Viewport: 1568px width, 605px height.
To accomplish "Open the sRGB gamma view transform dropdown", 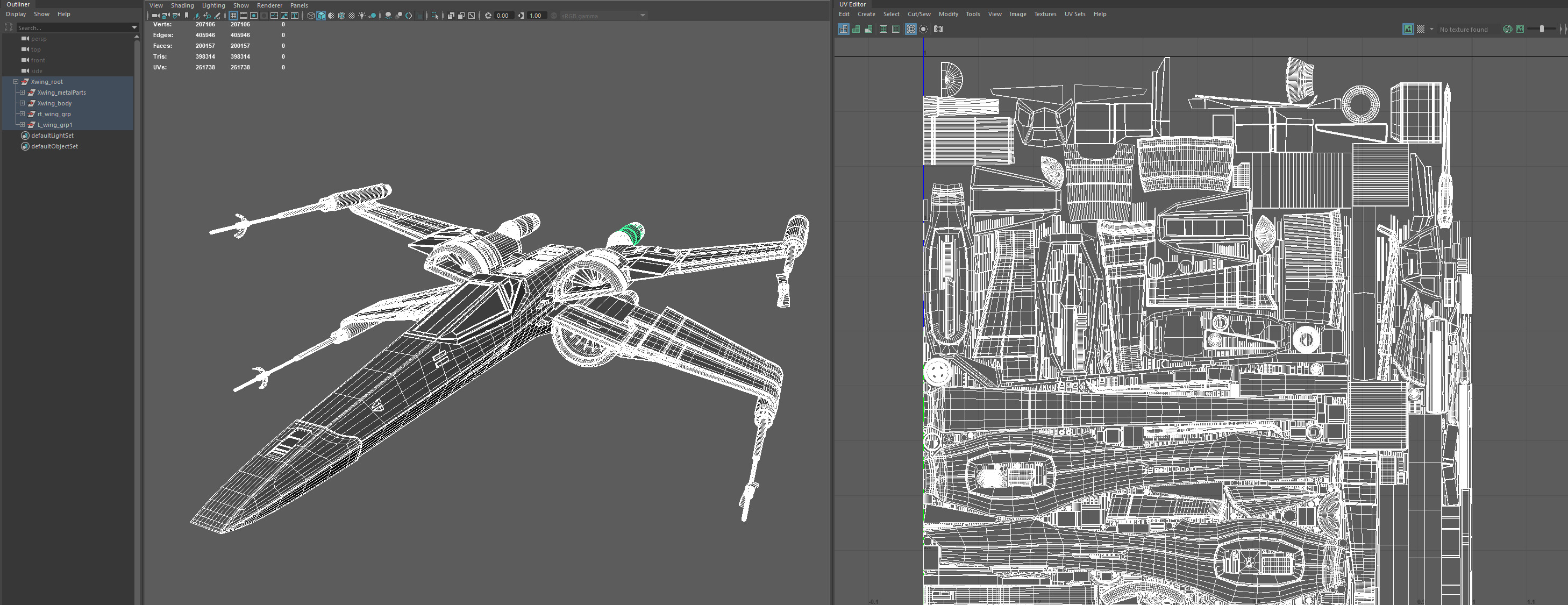I will (x=643, y=15).
